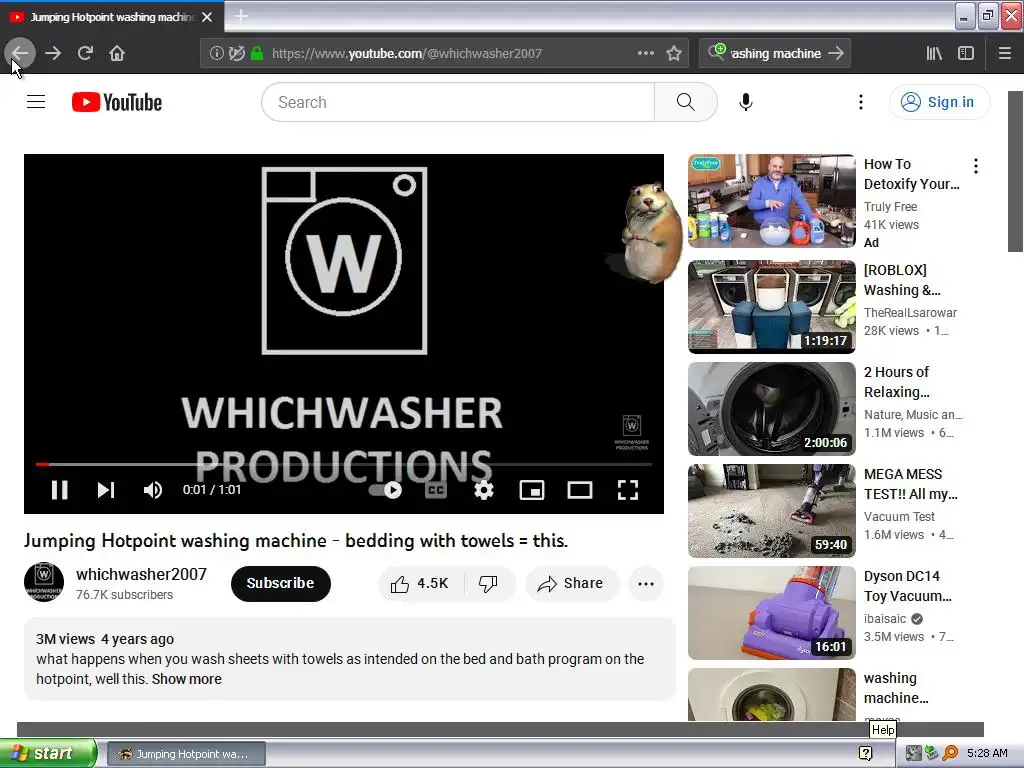
Task: Go forward using the browser forward arrow
Action: 53,53
